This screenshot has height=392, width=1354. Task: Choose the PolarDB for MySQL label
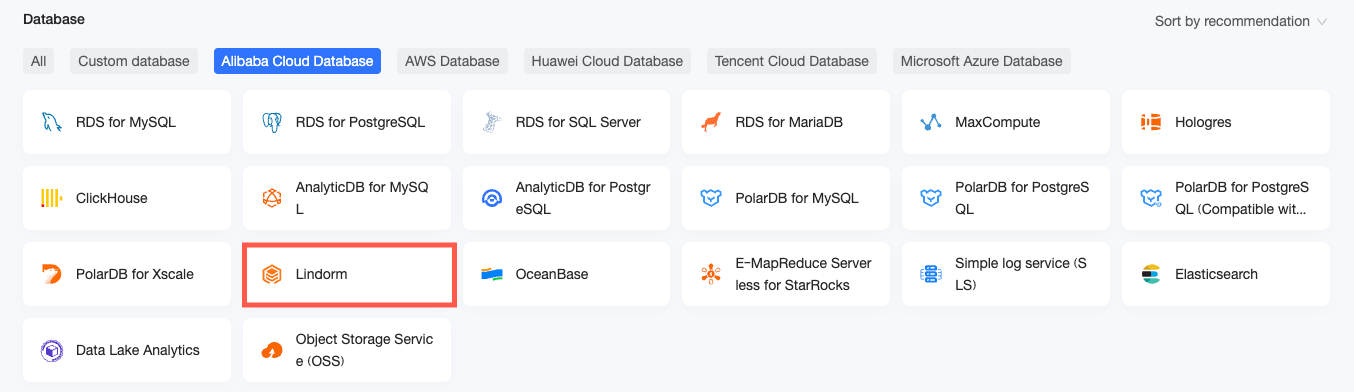[x=797, y=198]
